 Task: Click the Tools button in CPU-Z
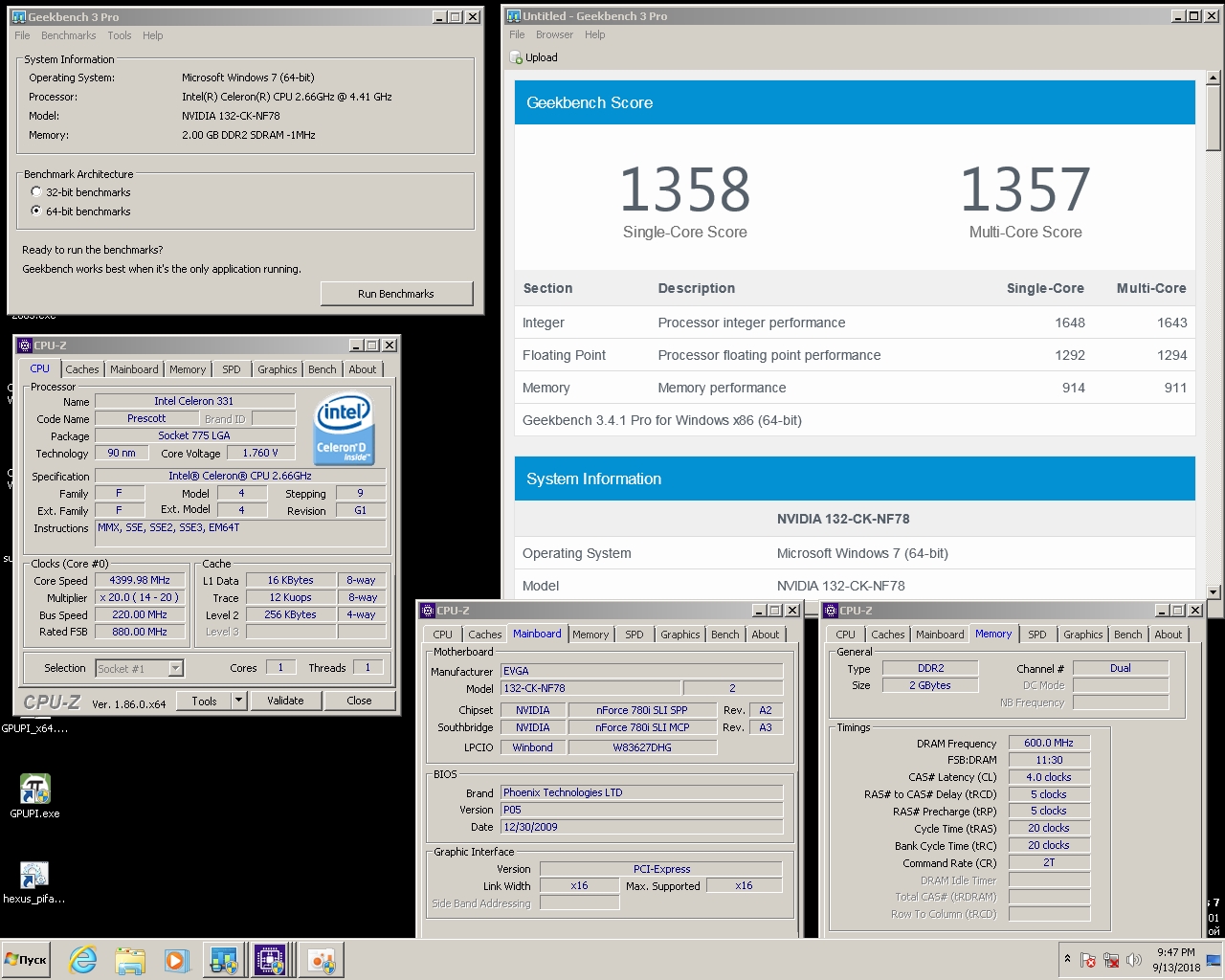click(204, 701)
